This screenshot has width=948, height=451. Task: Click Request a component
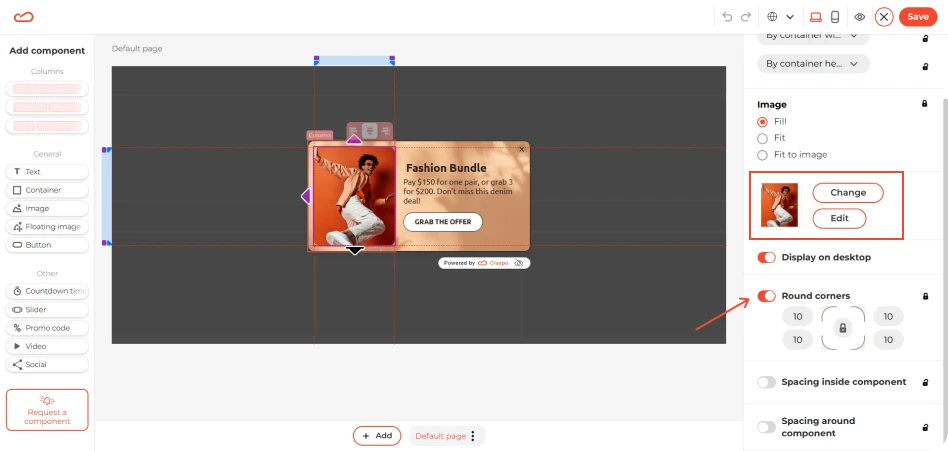coord(47,410)
